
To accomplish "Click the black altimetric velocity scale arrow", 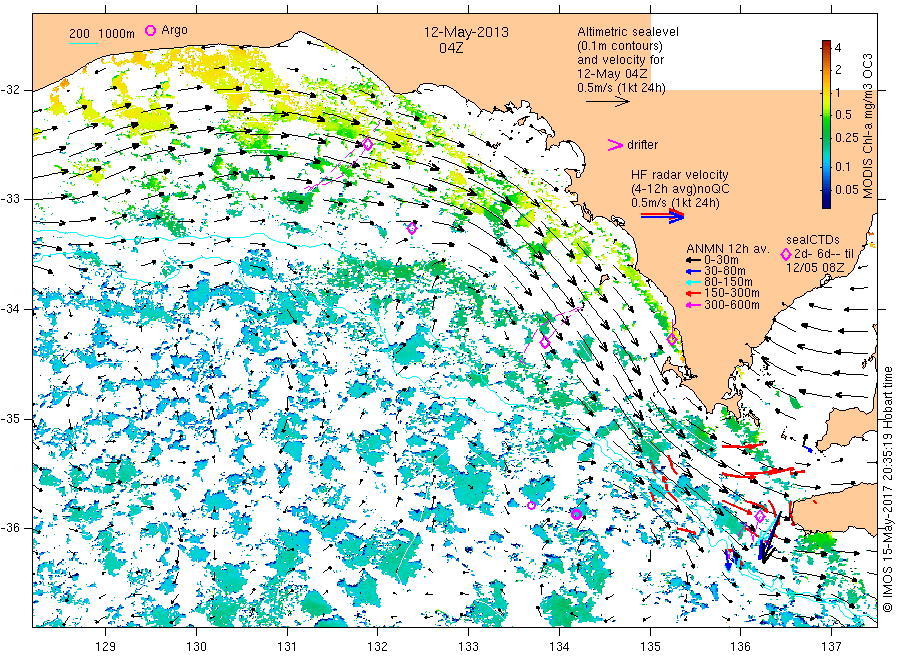I will tap(608, 102).
